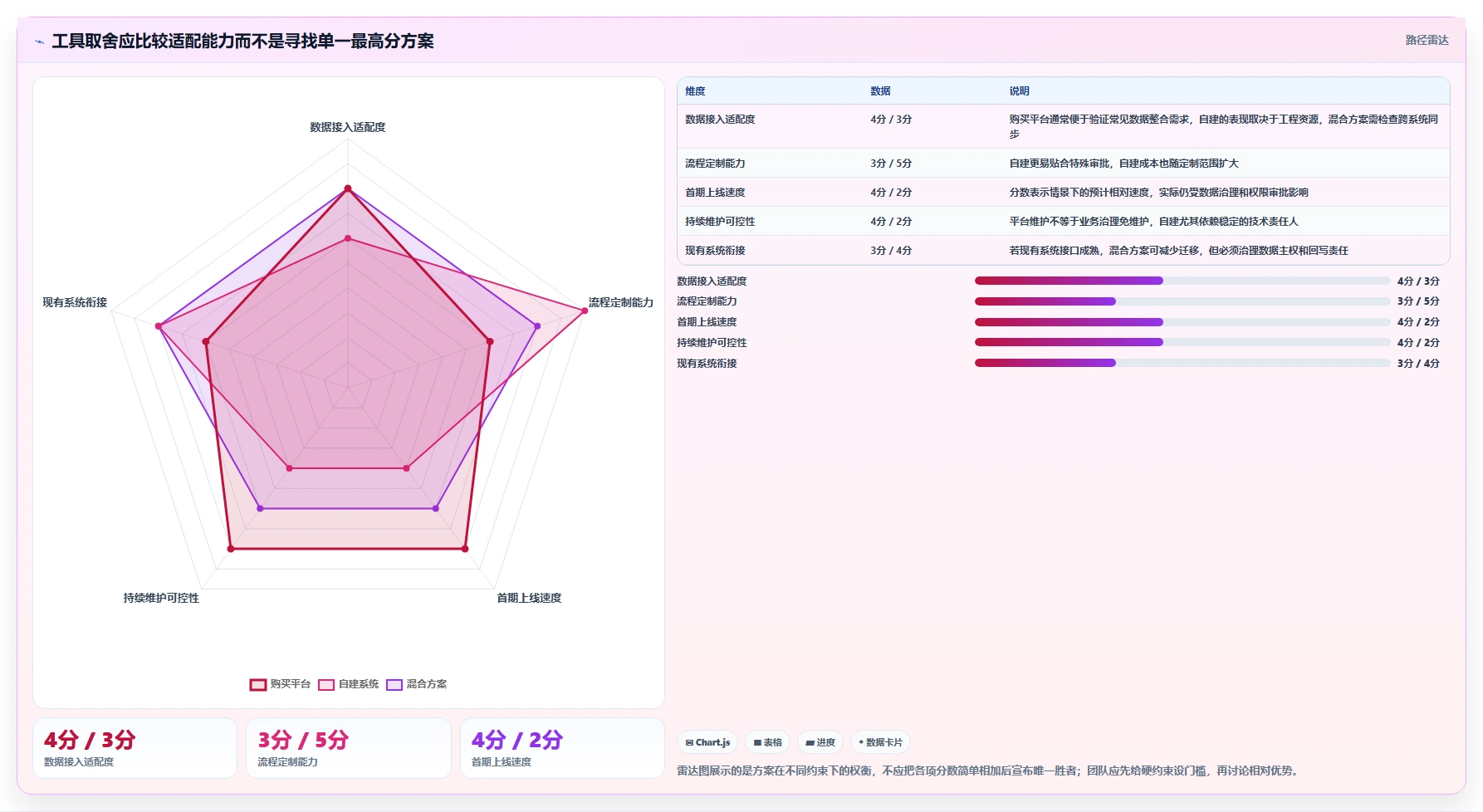This screenshot has height=812, width=1483.
Task: Click the 表格 chip
Action: coord(767,742)
